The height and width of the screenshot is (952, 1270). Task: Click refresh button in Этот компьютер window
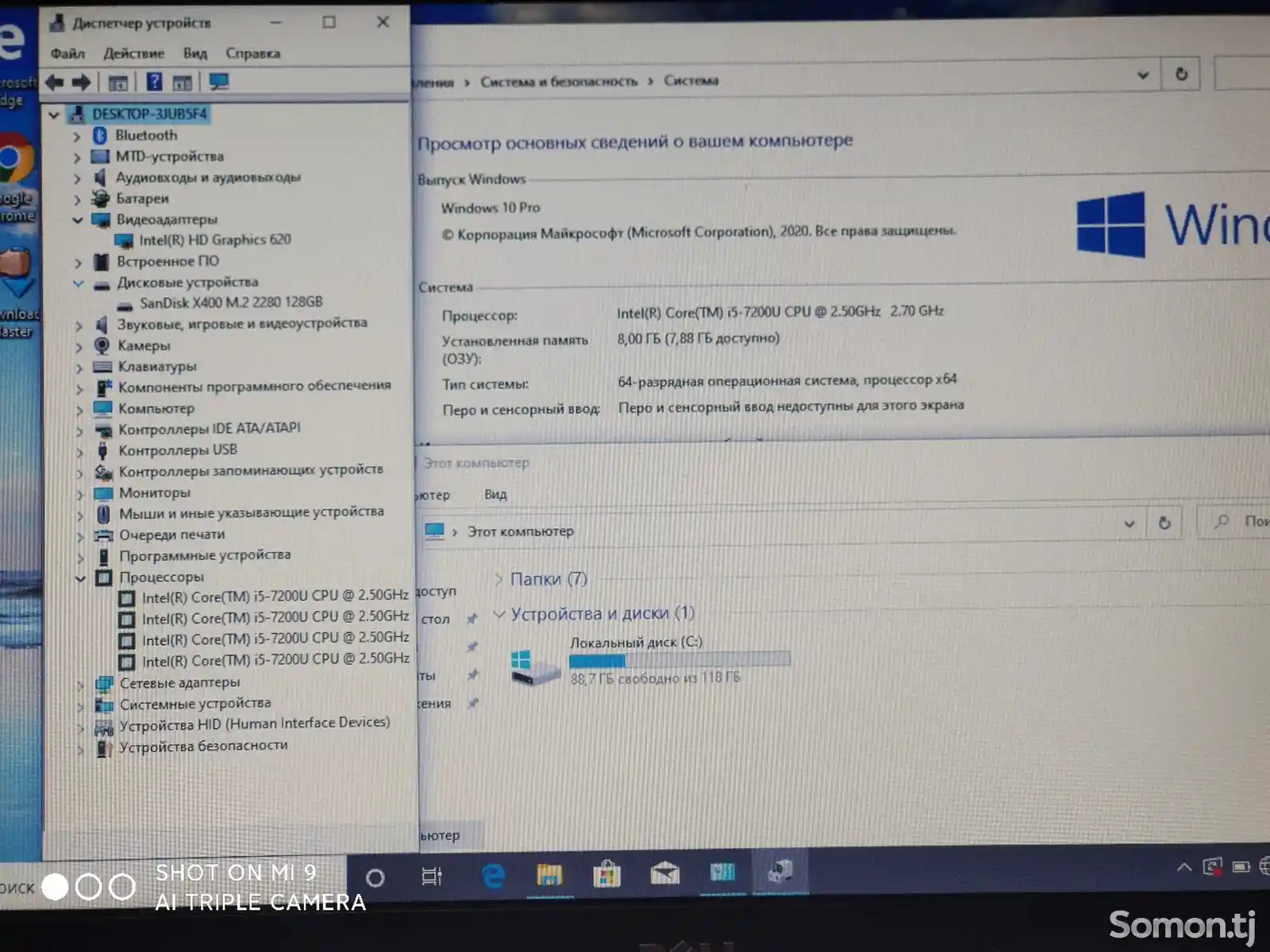pos(1164,523)
